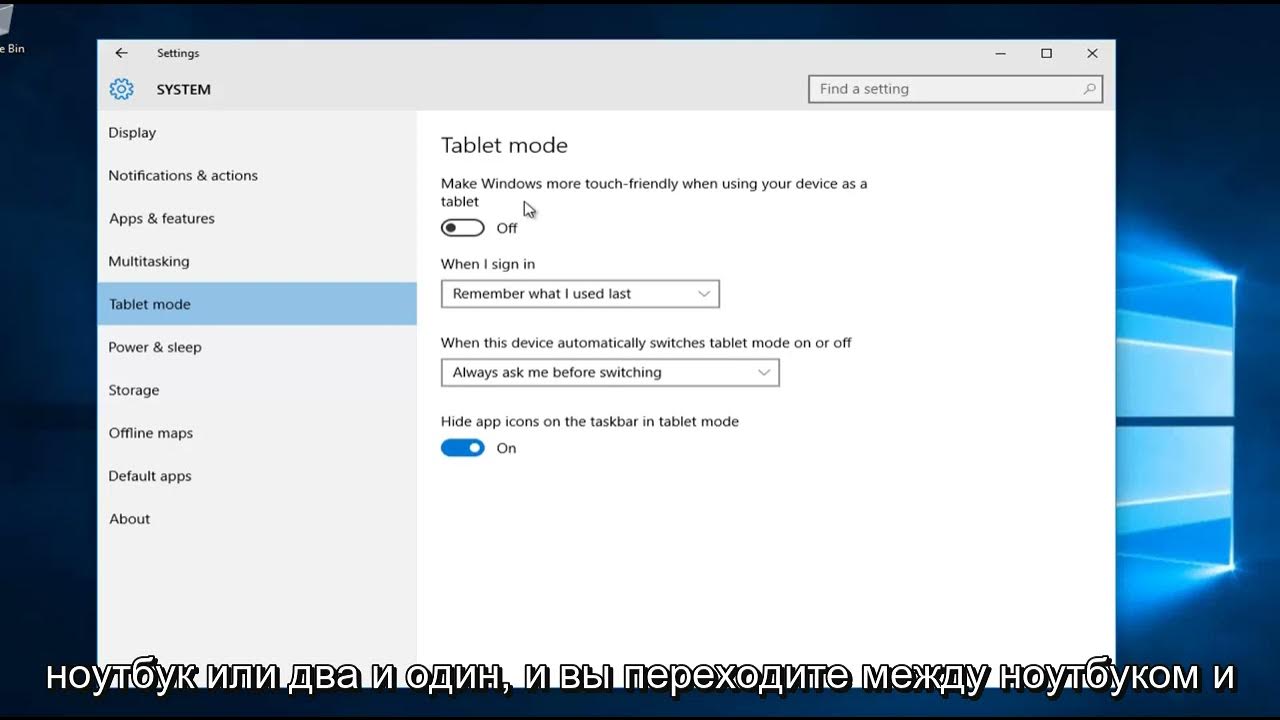Click the 'When I sign in' label

(x=488, y=265)
